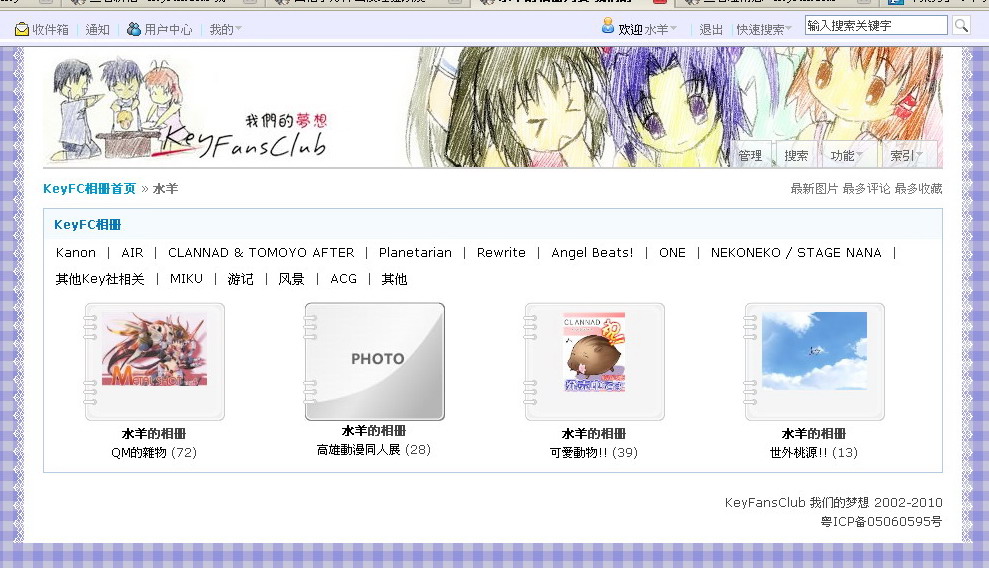Select the 其他 category
This screenshot has height=568, width=989.
click(x=394, y=279)
